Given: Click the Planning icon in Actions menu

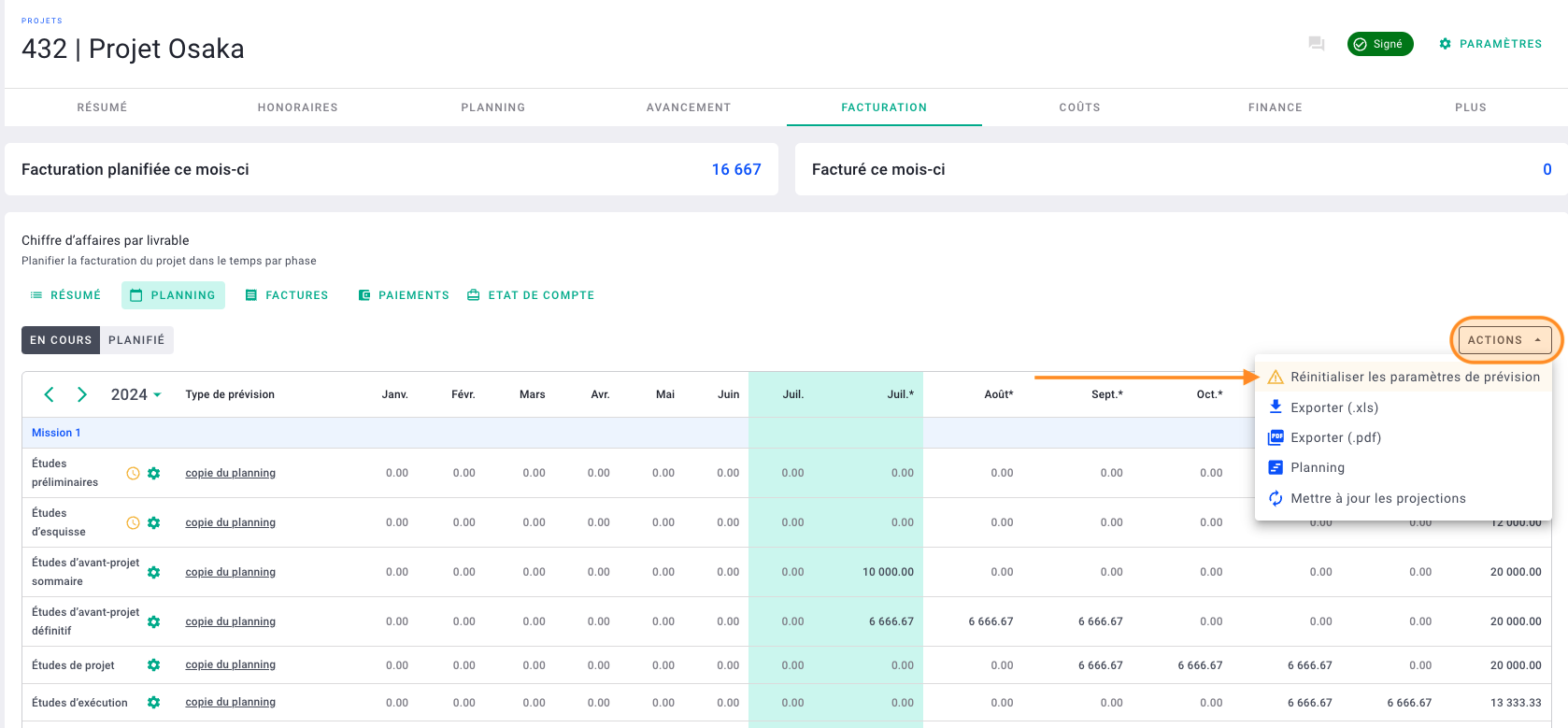Looking at the screenshot, I should click(1276, 467).
